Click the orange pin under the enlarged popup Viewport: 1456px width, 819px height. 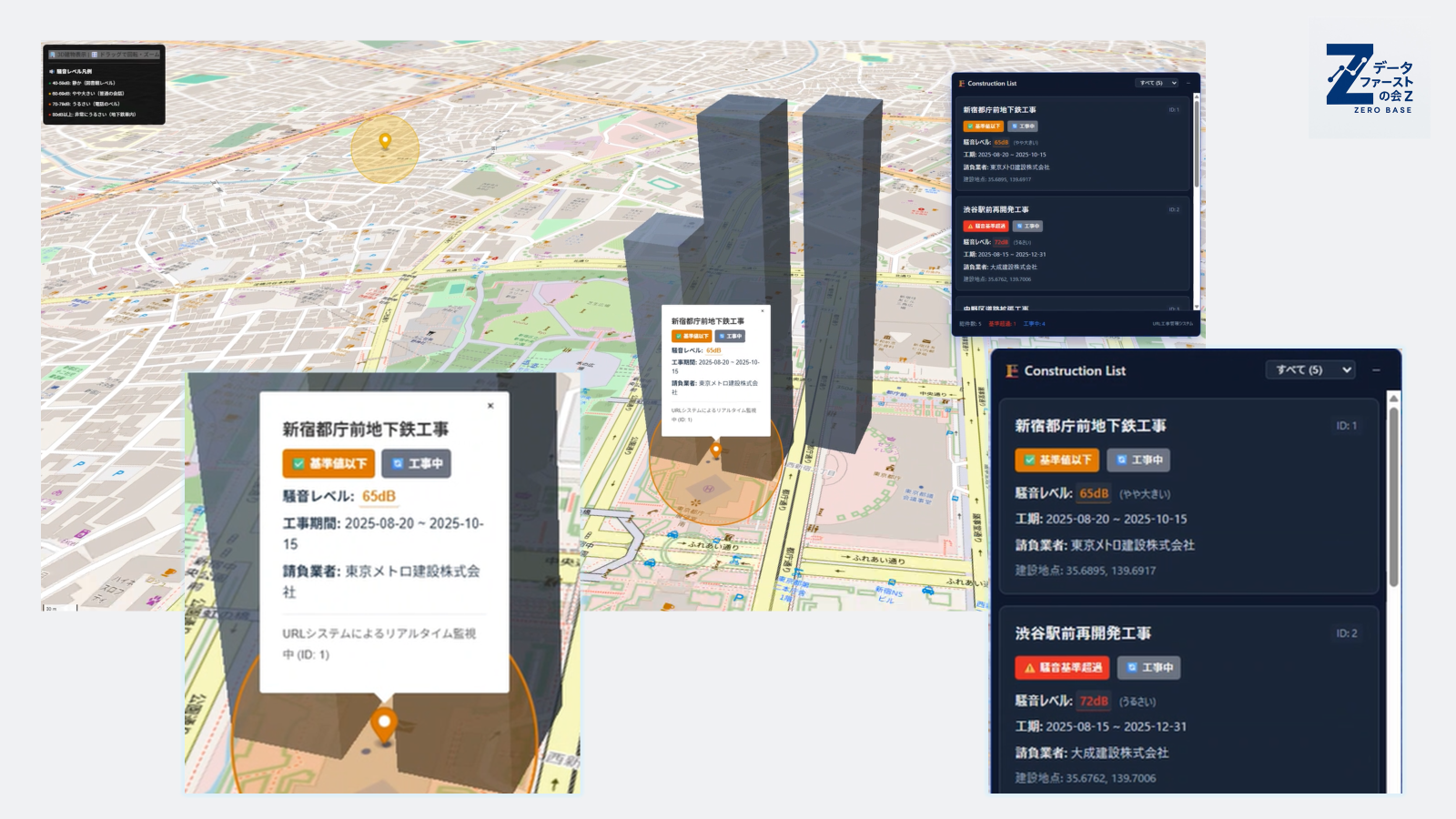click(x=384, y=725)
